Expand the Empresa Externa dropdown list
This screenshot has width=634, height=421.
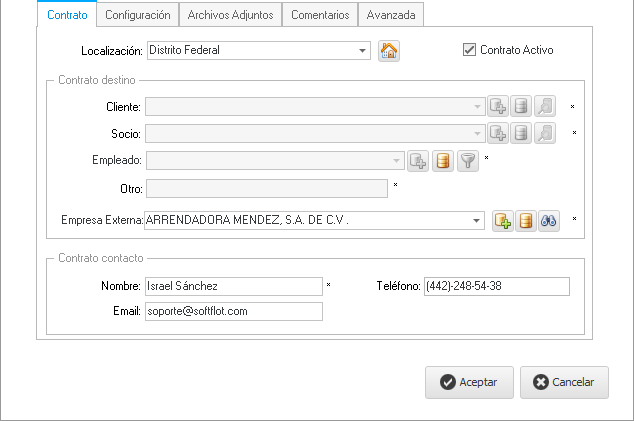[x=475, y=221]
